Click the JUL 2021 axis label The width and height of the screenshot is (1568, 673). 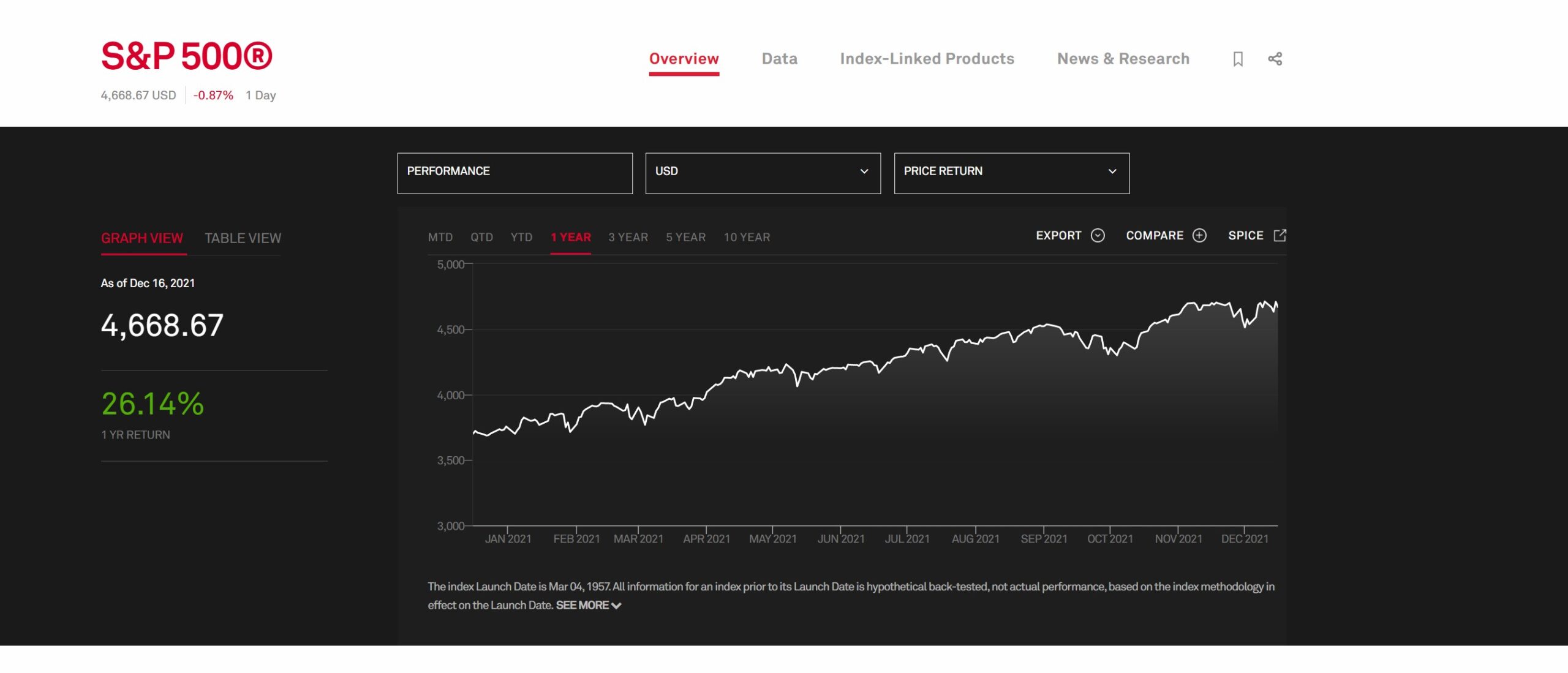(x=907, y=539)
